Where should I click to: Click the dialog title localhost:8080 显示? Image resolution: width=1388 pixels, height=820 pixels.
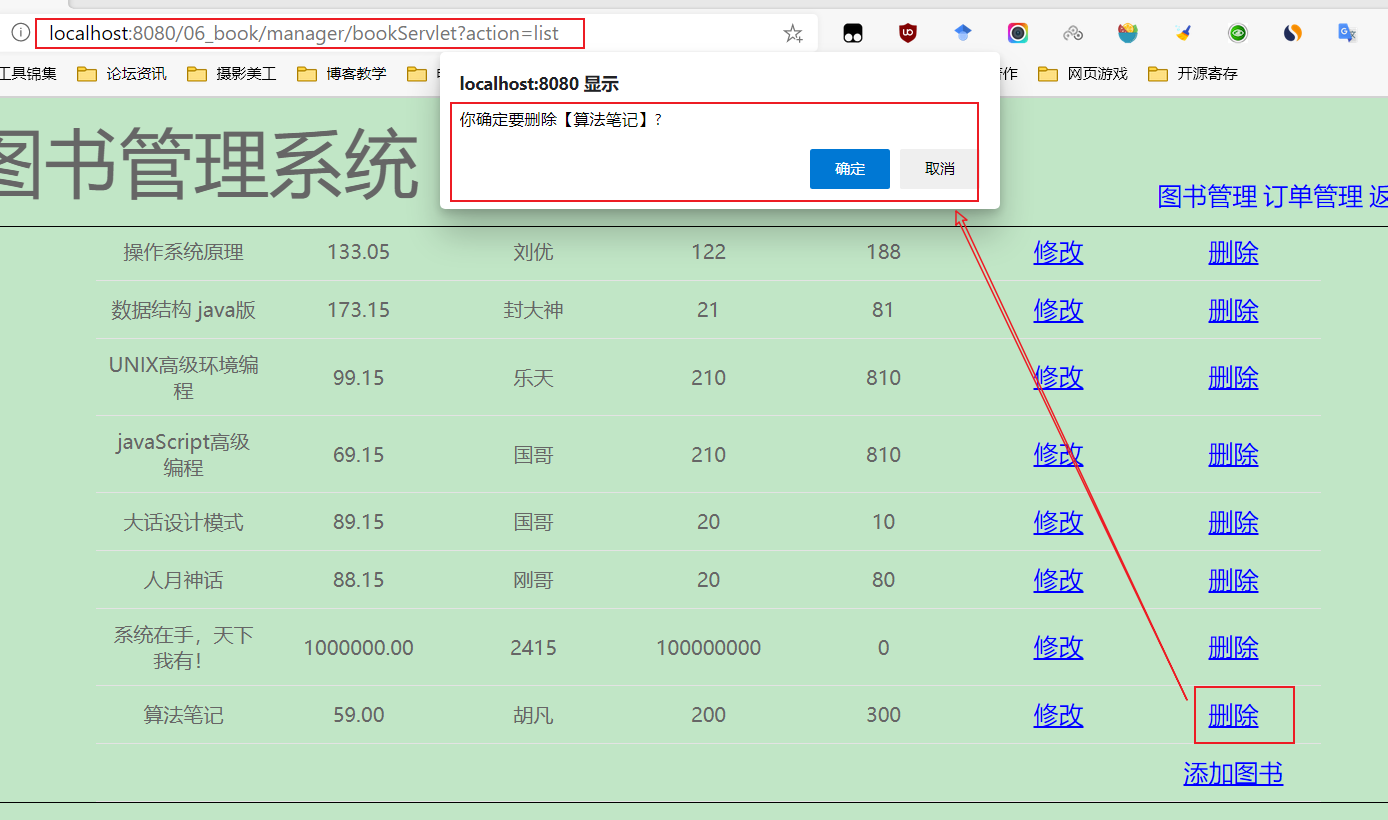(539, 84)
